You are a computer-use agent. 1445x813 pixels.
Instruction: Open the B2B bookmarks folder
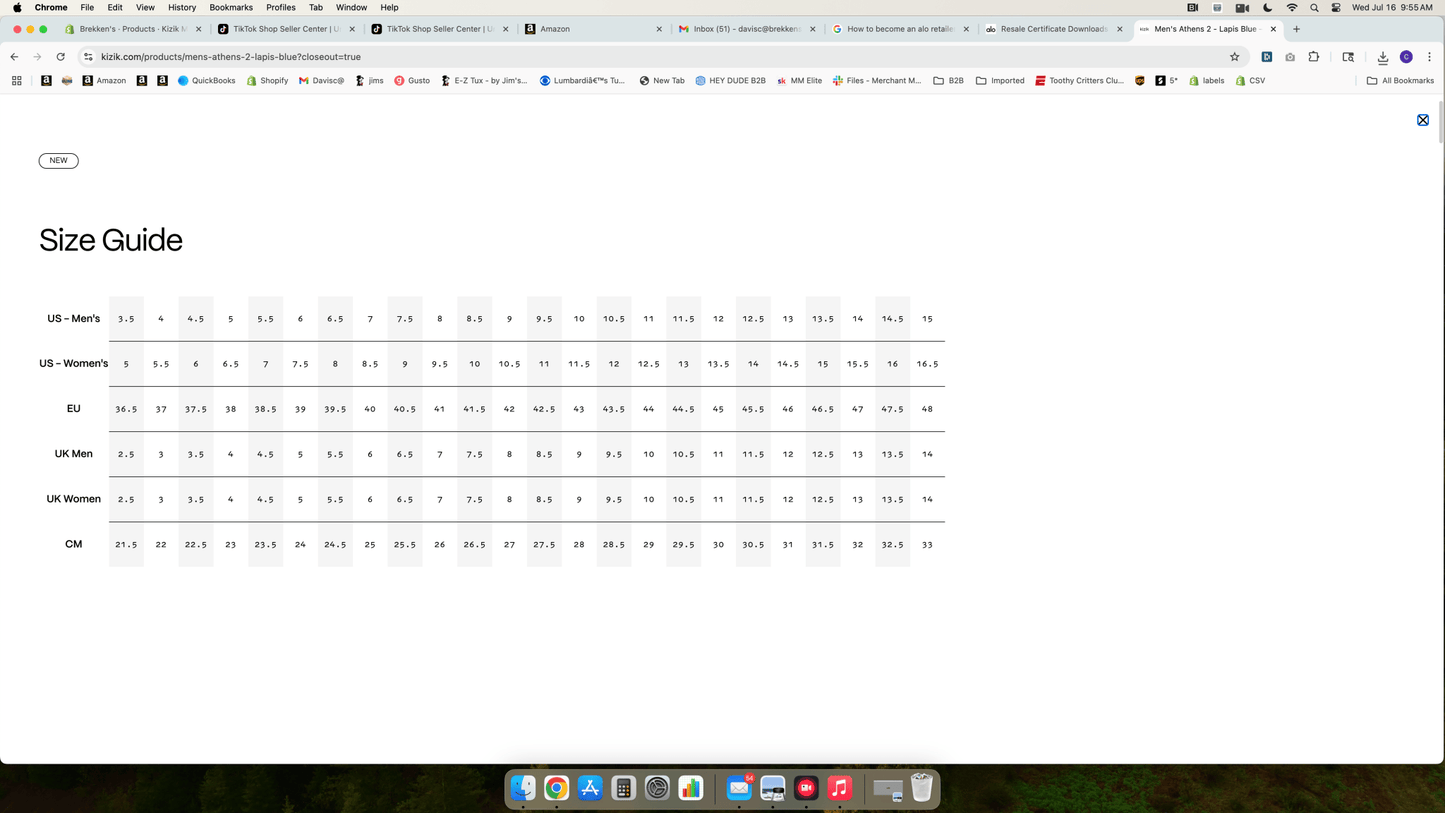(x=948, y=81)
